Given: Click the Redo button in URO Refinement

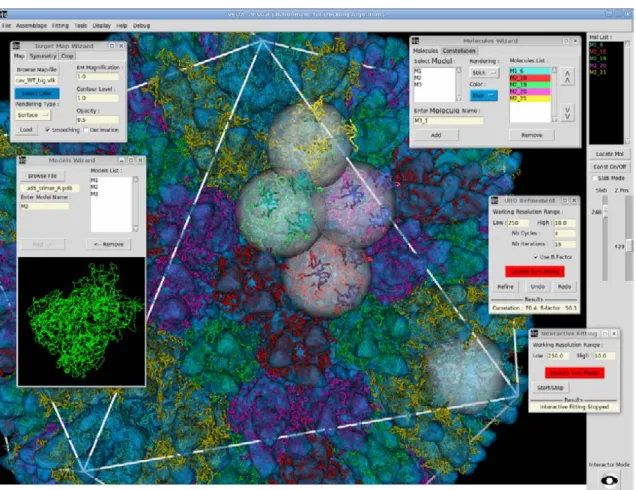Looking at the screenshot, I should (564, 286).
